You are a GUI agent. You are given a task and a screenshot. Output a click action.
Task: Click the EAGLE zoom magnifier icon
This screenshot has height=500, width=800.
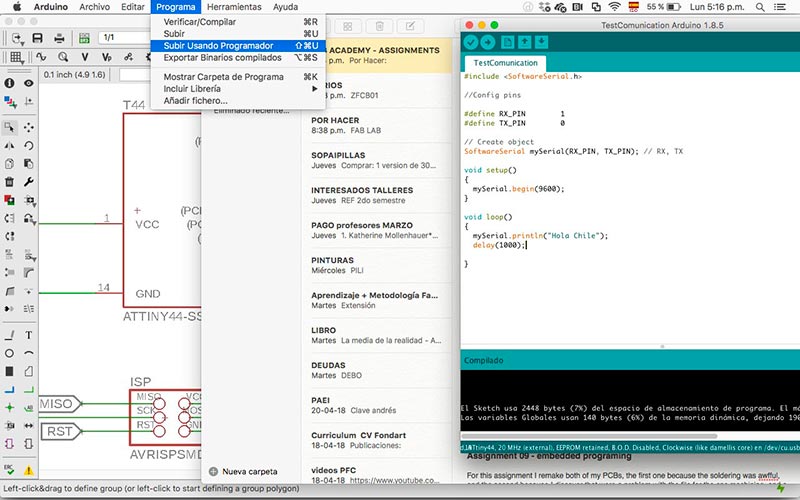[x=63, y=57]
